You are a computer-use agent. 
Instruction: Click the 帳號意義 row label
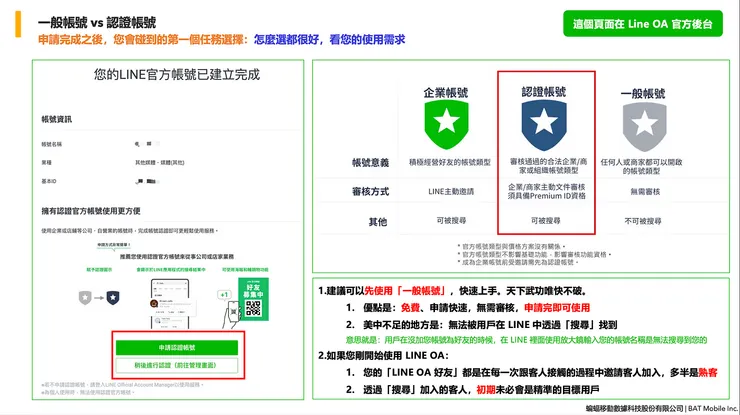[x=370, y=163]
